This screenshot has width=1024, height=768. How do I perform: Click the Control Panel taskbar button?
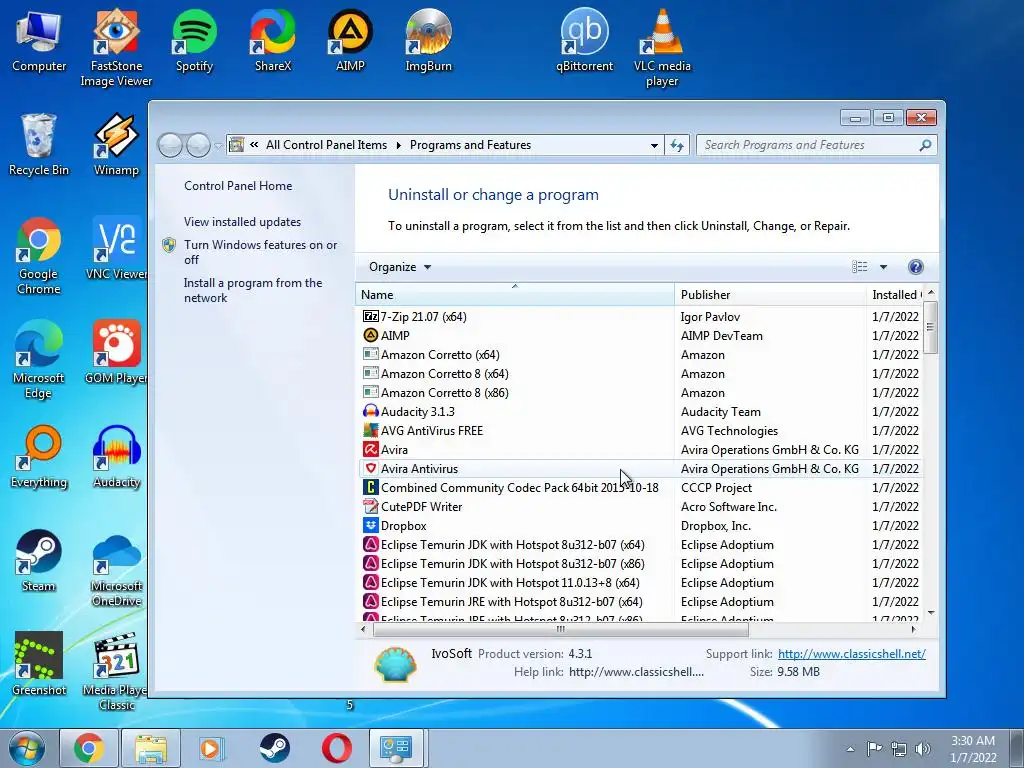click(396, 748)
